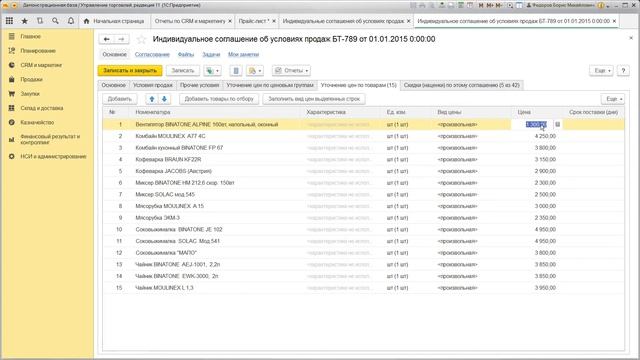Open the info icon near the user name

click(600, 5)
